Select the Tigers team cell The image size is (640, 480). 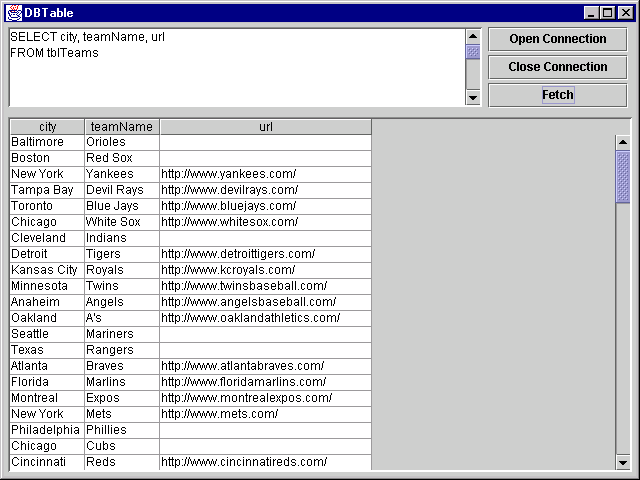[122, 254]
